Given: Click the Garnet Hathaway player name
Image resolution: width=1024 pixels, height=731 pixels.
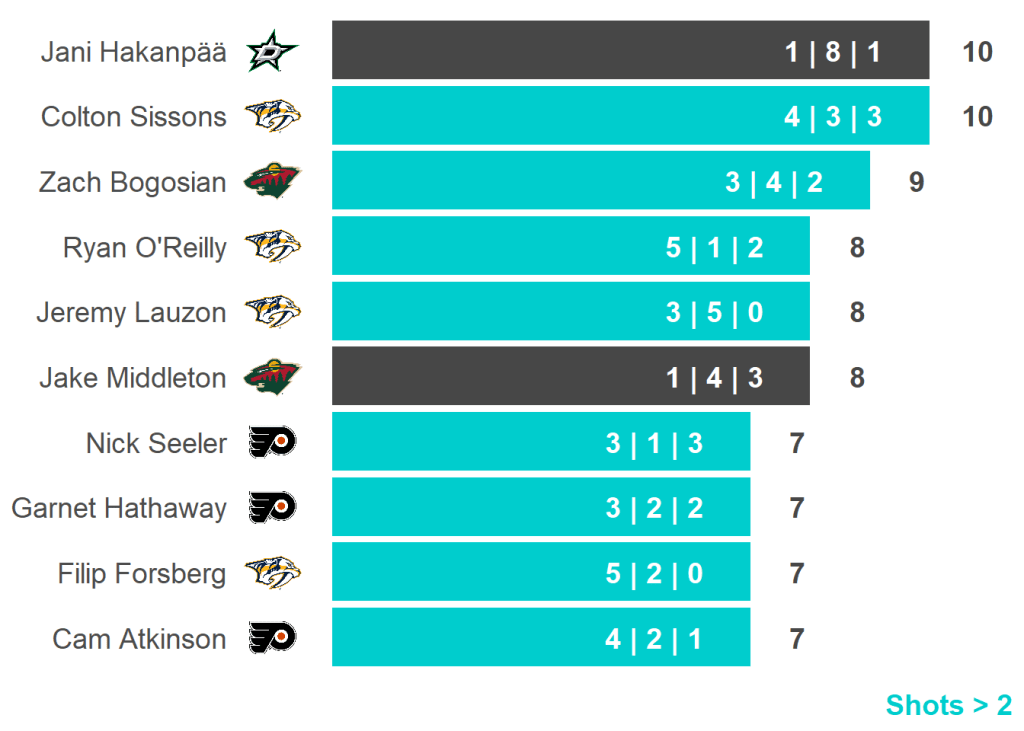Looking at the screenshot, I should [x=119, y=508].
